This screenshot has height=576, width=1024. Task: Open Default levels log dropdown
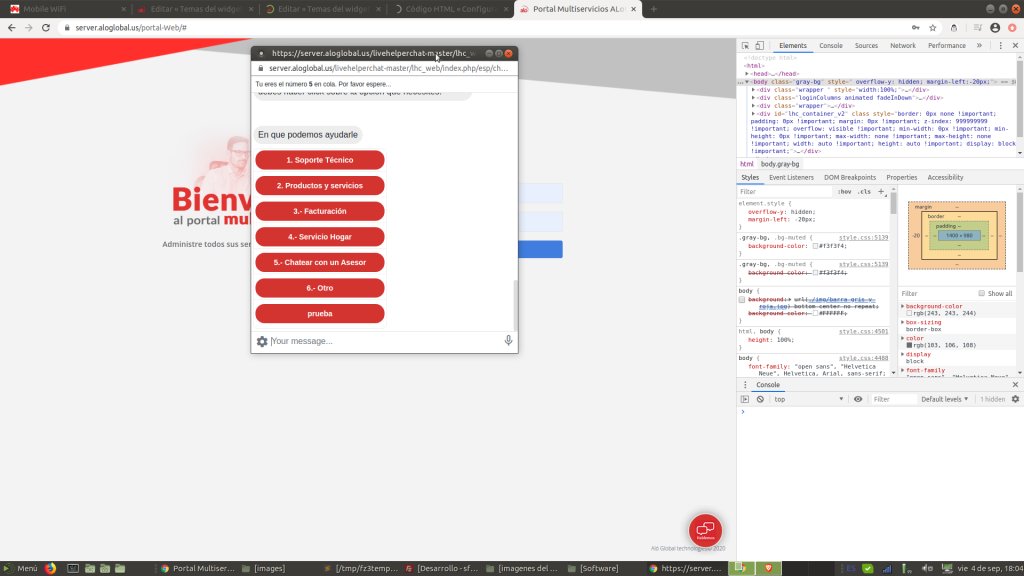tap(944, 399)
